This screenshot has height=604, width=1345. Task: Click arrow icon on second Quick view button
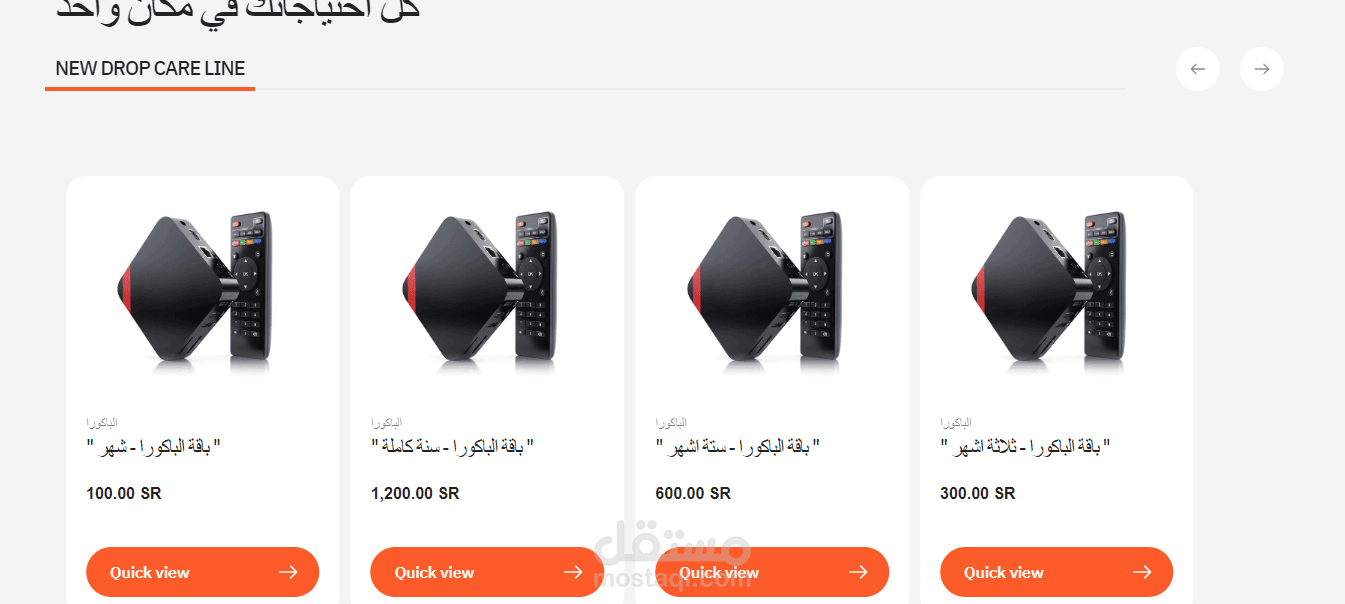pos(573,572)
